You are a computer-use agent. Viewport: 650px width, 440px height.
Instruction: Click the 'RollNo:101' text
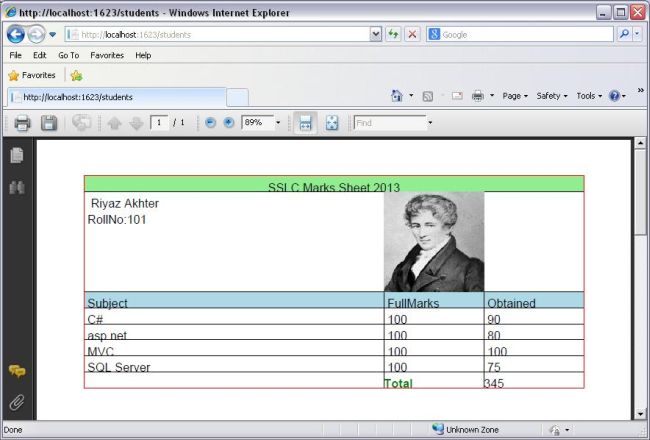[117, 219]
